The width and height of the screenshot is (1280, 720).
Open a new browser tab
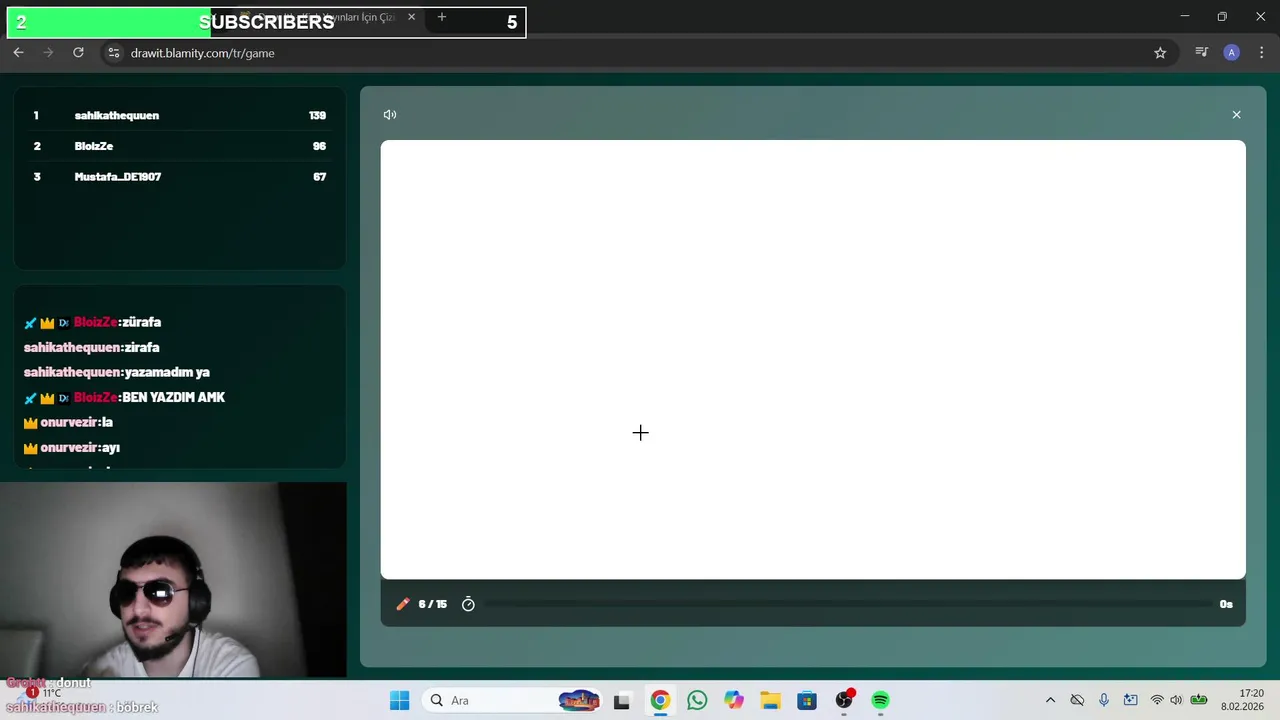(x=442, y=17)
